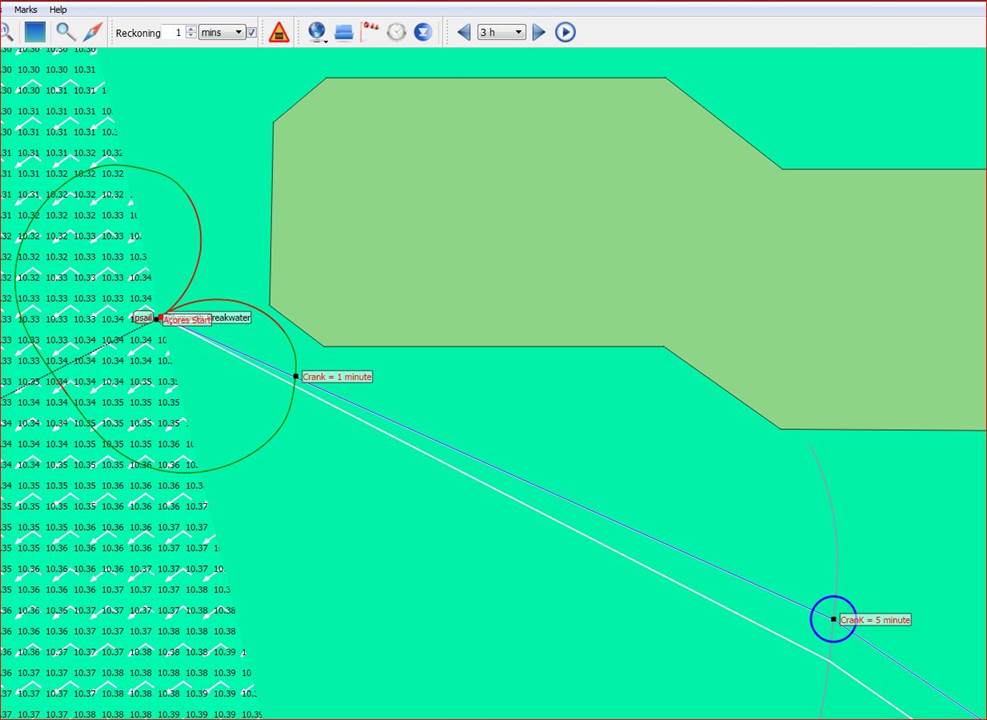Click the red flags marks icon
The height and width of the screenshot is (720, 987).
pyautogui.click(x=370, y=32)
